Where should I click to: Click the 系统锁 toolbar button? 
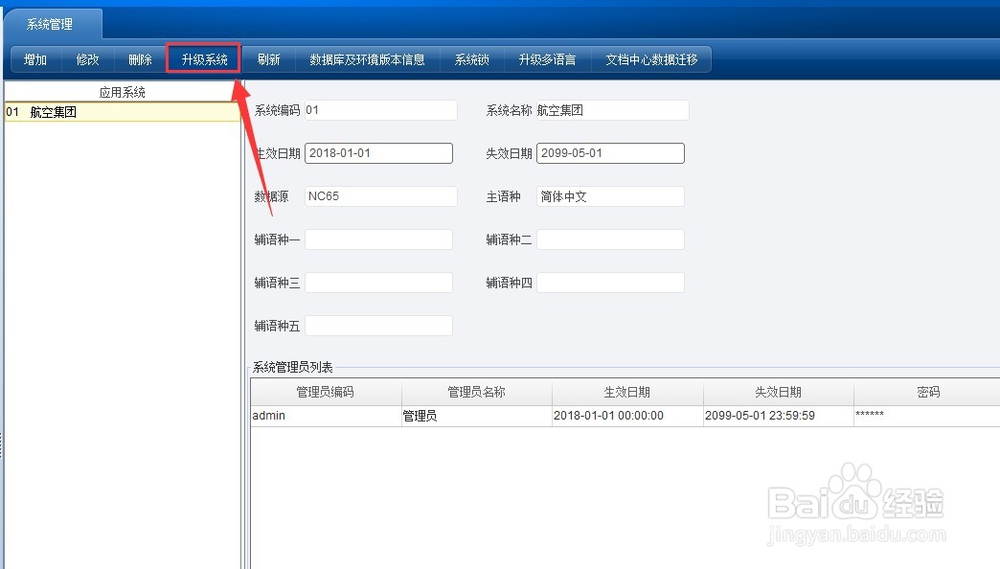click(x=472, y=59)
